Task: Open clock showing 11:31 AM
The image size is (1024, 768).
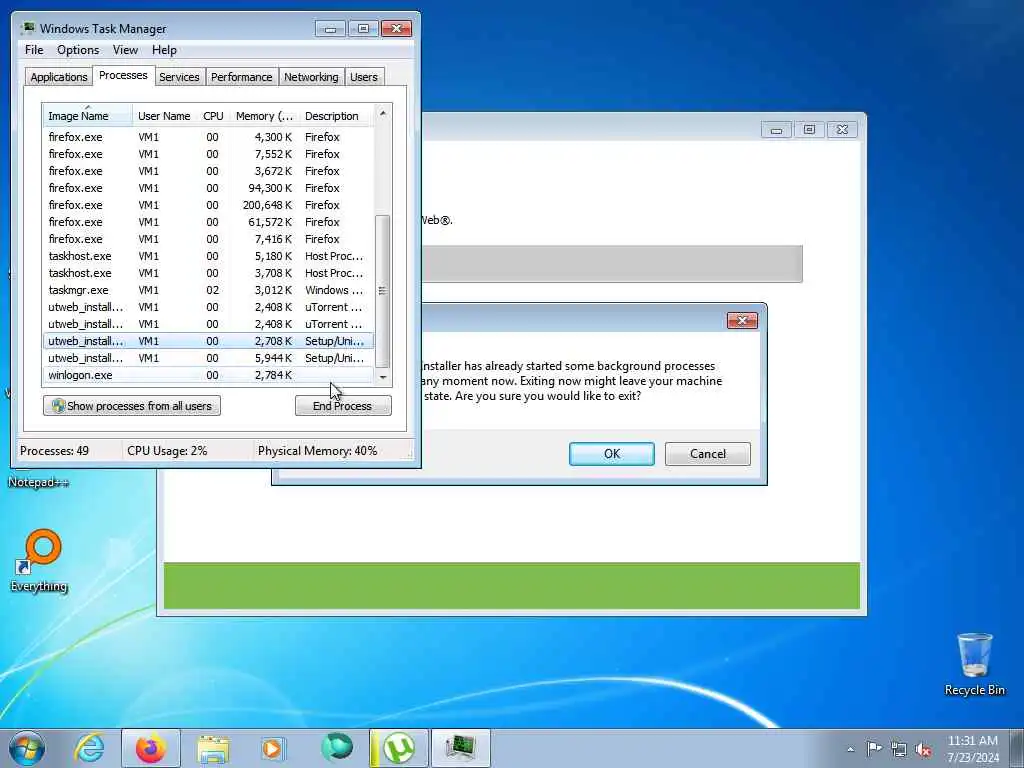Action: [x=973, y=749]
